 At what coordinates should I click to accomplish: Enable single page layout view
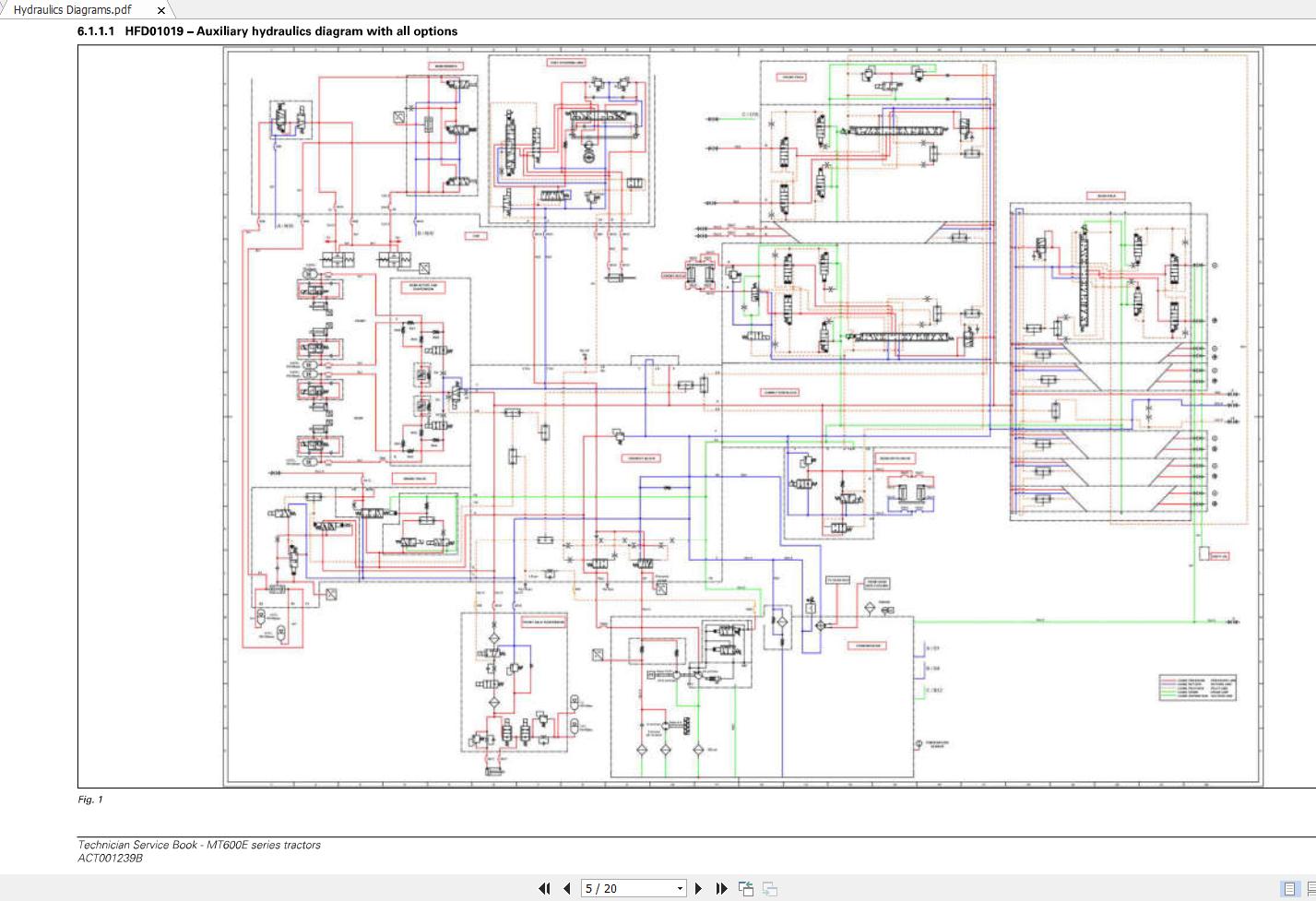(x=1289, y=888)
